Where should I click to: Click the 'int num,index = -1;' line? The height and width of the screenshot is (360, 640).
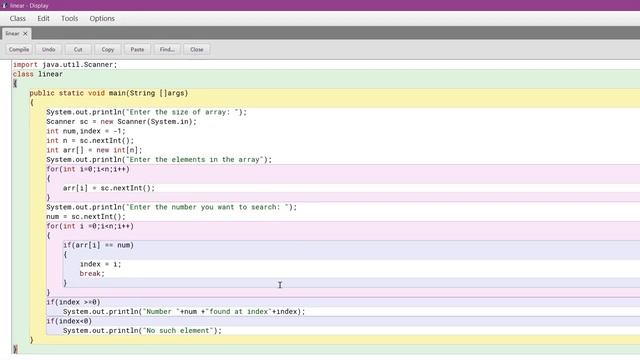tap(86, 131)
